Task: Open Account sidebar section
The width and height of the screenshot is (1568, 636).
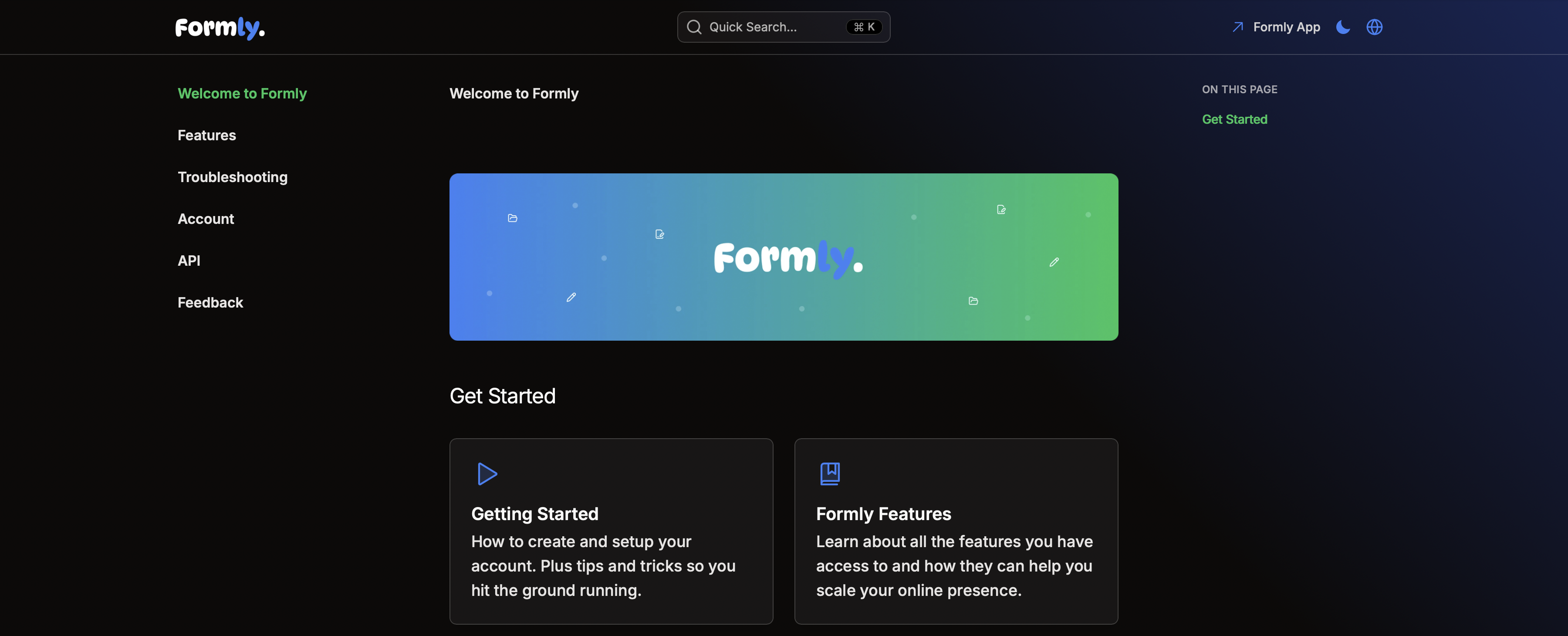Action: (x=206, y=219)
